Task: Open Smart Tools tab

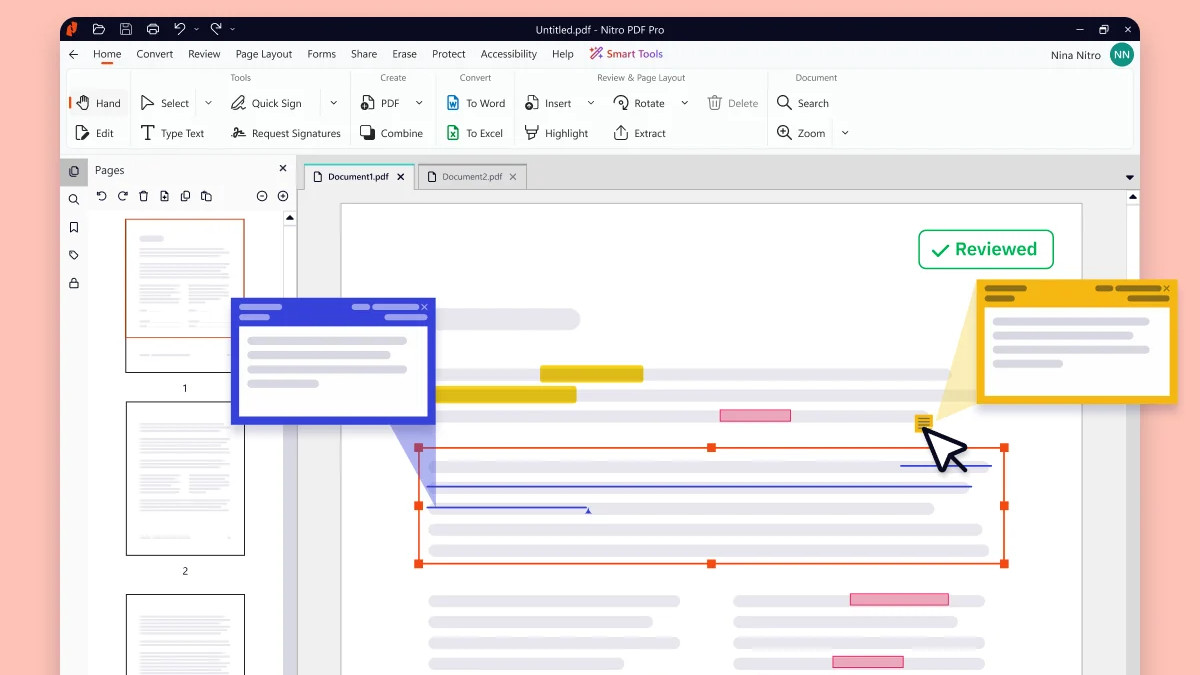Action: (x=626, y=54)
